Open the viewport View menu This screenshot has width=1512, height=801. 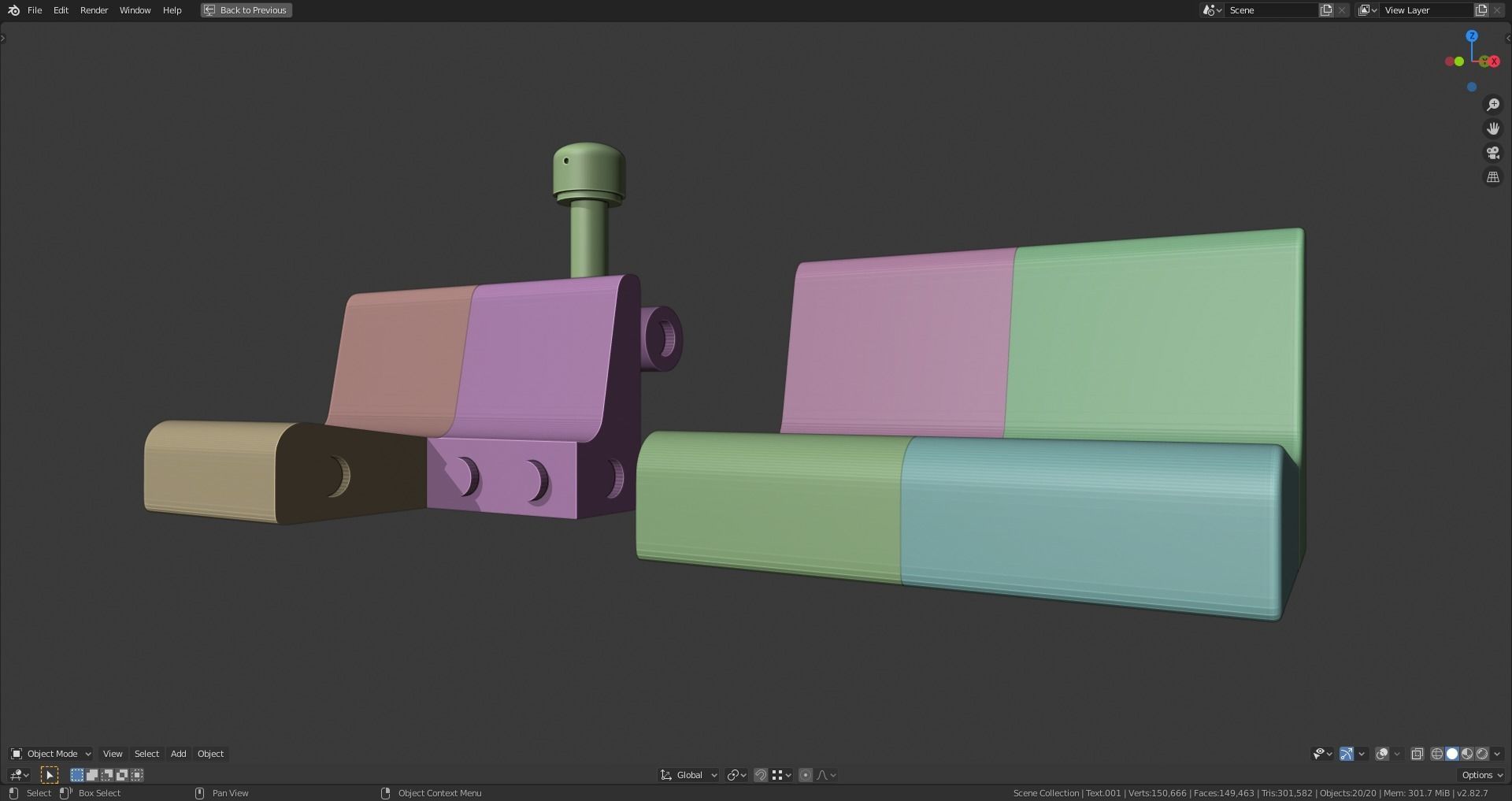tap(113, 754)
